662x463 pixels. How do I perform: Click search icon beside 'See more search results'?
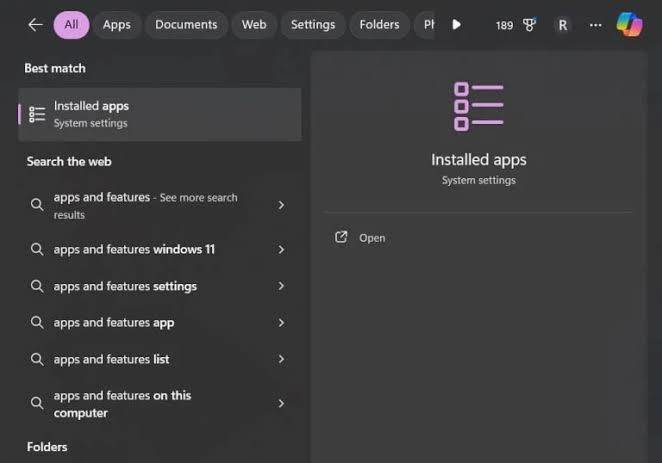pyautogui.click(x=37, y=205)
